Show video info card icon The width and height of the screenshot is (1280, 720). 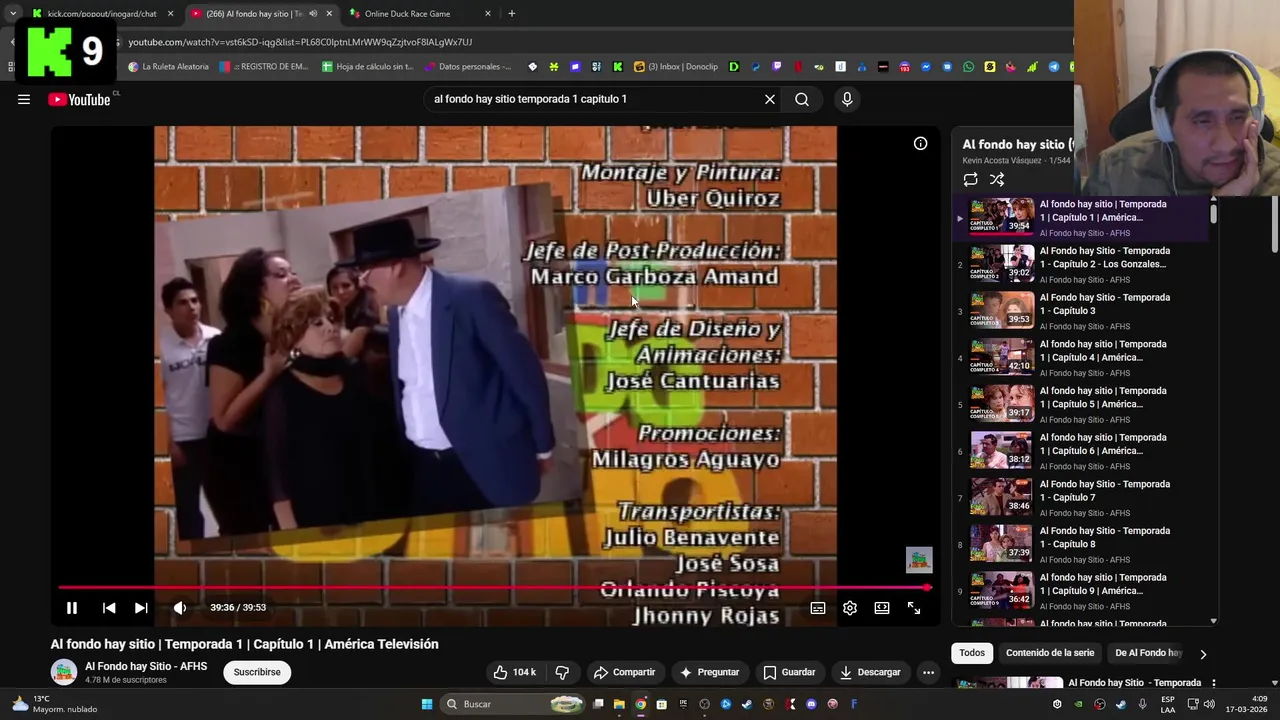pyautogui.click(x=920, y=143)
